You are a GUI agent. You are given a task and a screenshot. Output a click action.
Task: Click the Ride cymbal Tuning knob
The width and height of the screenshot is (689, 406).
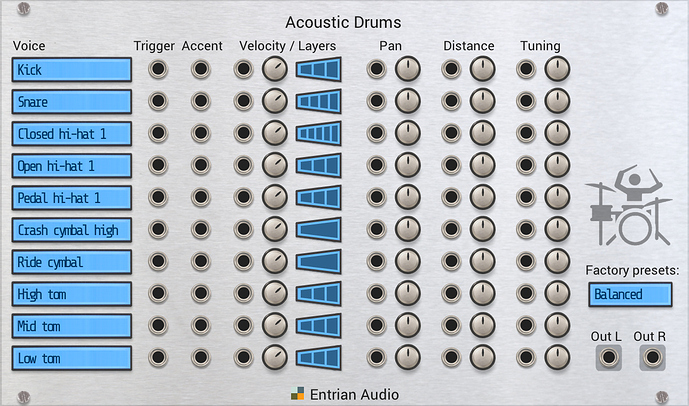coord(557,261)
